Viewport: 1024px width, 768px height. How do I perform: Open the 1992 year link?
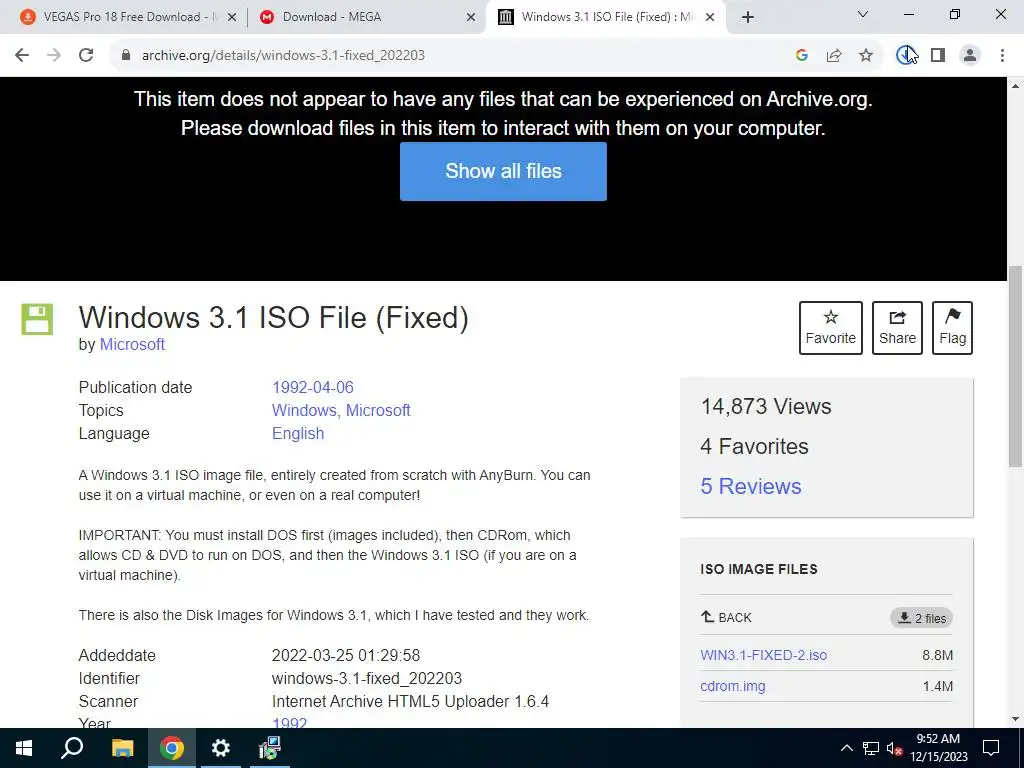coord(289,723)
